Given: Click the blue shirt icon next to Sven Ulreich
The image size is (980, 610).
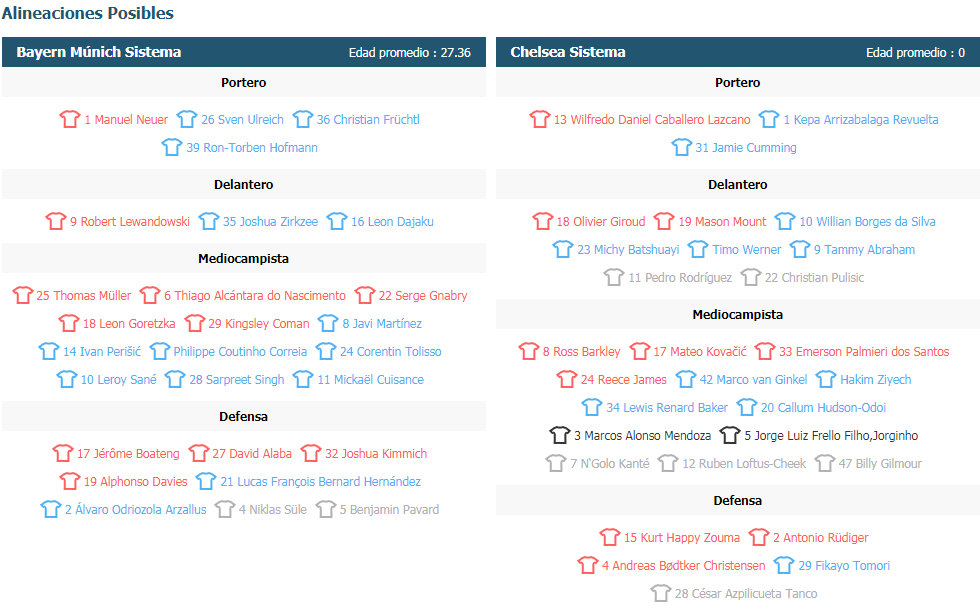Looking at the screenshot, I should click(187, 119).
